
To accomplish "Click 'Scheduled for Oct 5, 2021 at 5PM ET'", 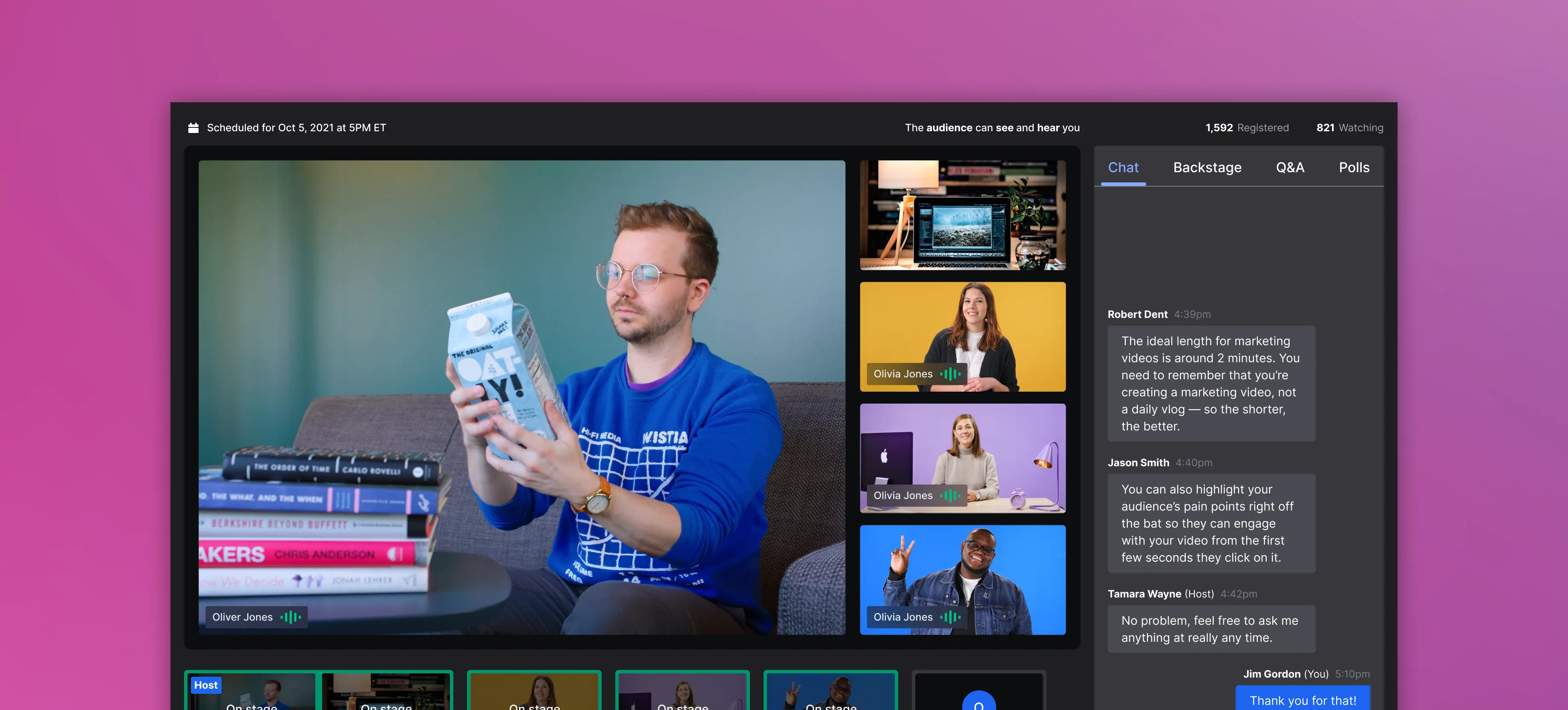I will 297,128.
